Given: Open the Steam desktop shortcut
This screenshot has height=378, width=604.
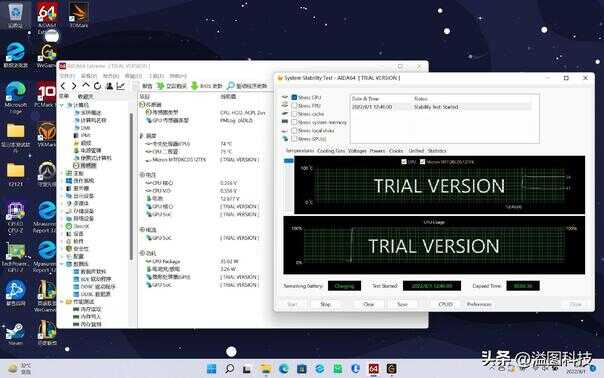Looking at the screenshot, I should pos(15,331).
